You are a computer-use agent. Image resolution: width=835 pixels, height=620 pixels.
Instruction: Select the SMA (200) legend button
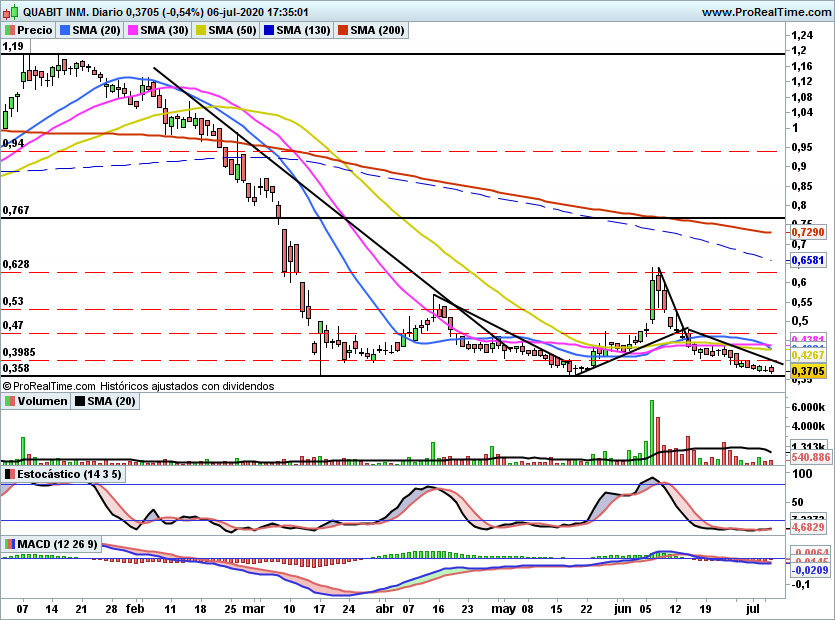click(x=371, y=30)
